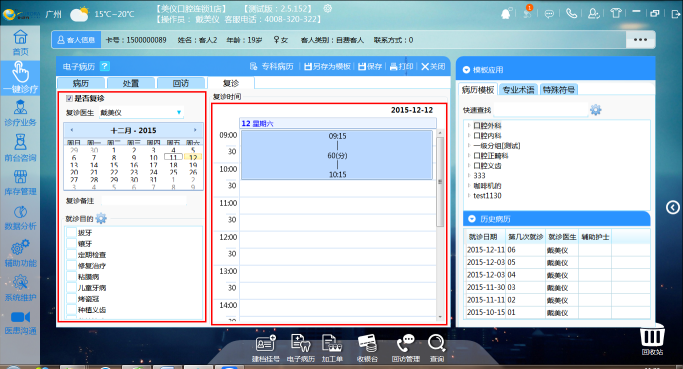Check the 种植义齿 purpose checkbox
The image size is (683, 369).
coord(72,310)
